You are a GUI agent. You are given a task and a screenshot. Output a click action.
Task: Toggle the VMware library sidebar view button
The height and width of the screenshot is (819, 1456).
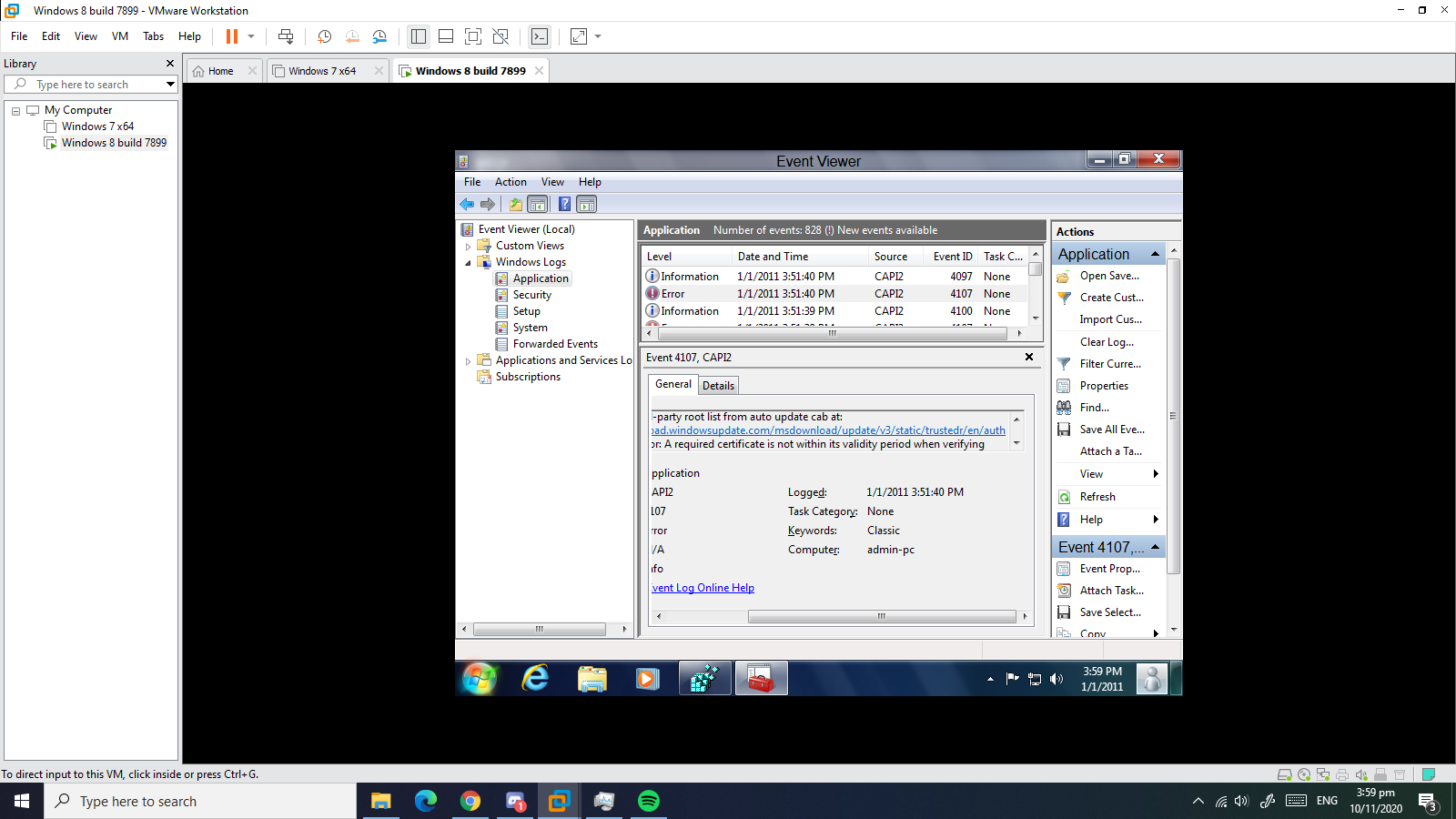pos(419,36)
